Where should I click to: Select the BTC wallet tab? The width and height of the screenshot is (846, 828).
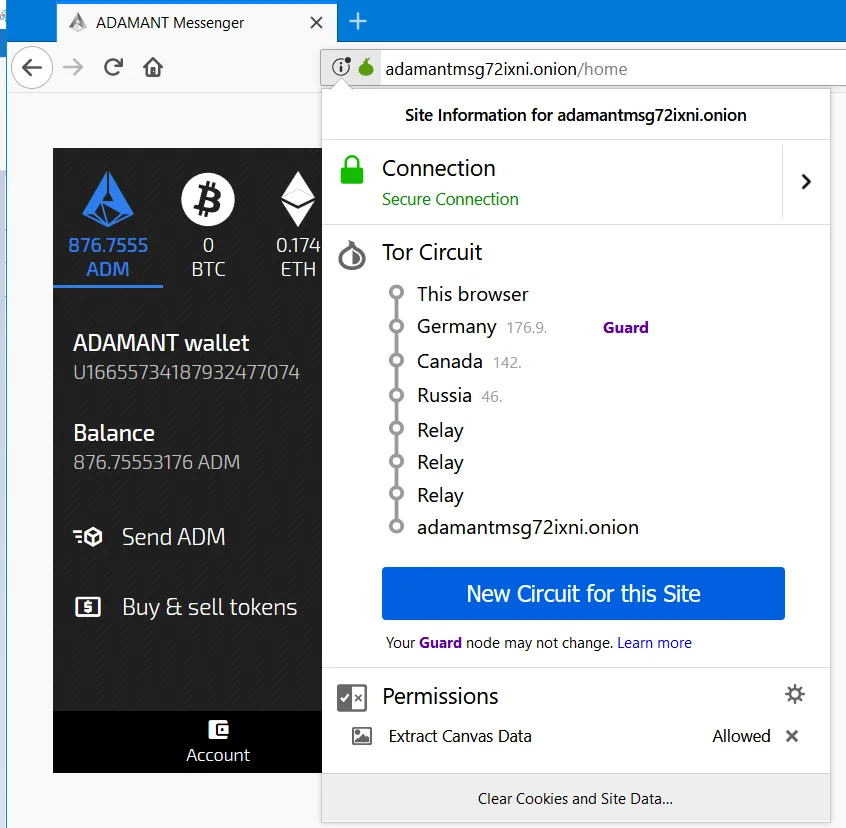tap(208, 224)
